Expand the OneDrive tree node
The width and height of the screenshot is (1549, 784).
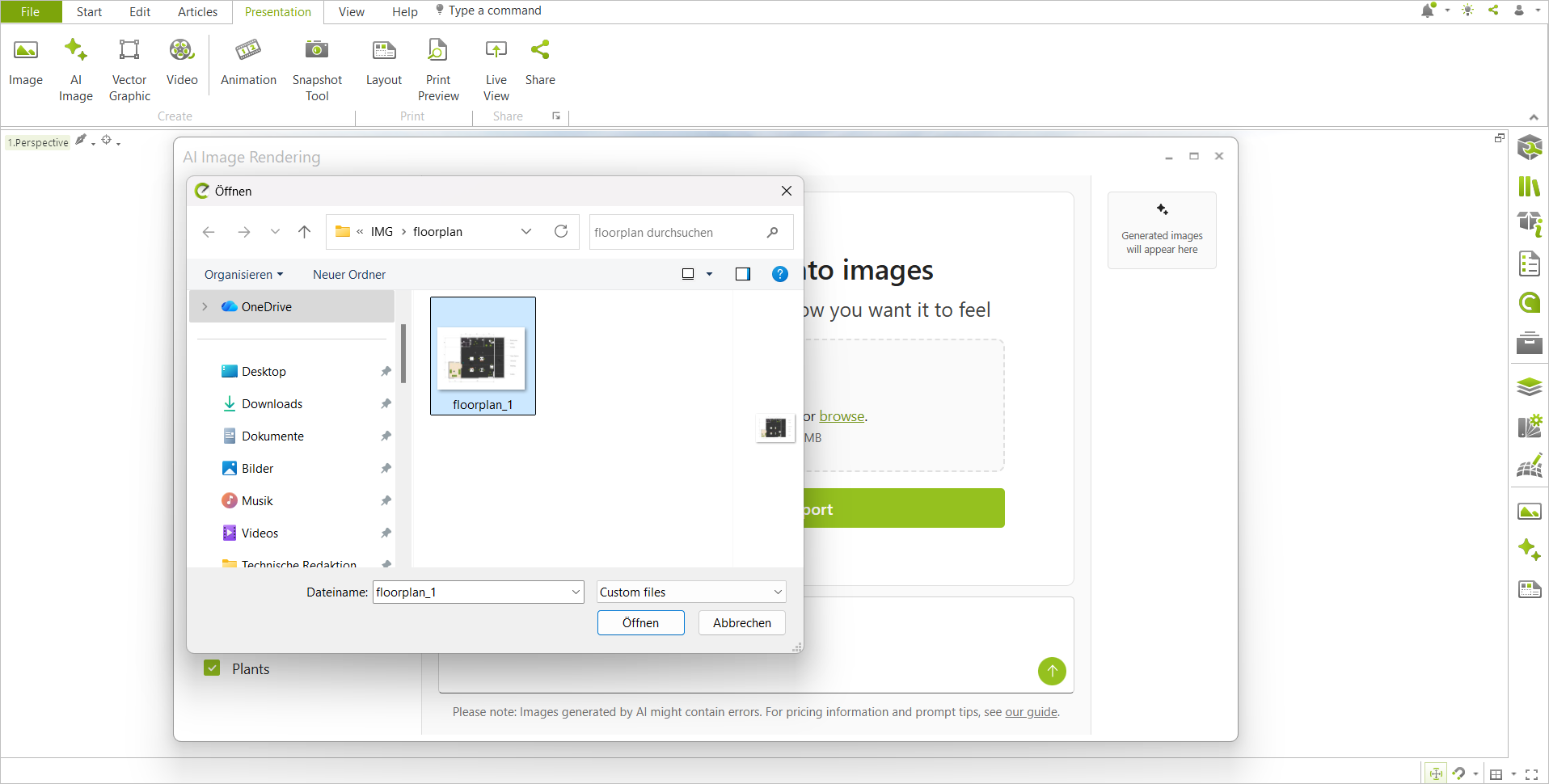205,306
